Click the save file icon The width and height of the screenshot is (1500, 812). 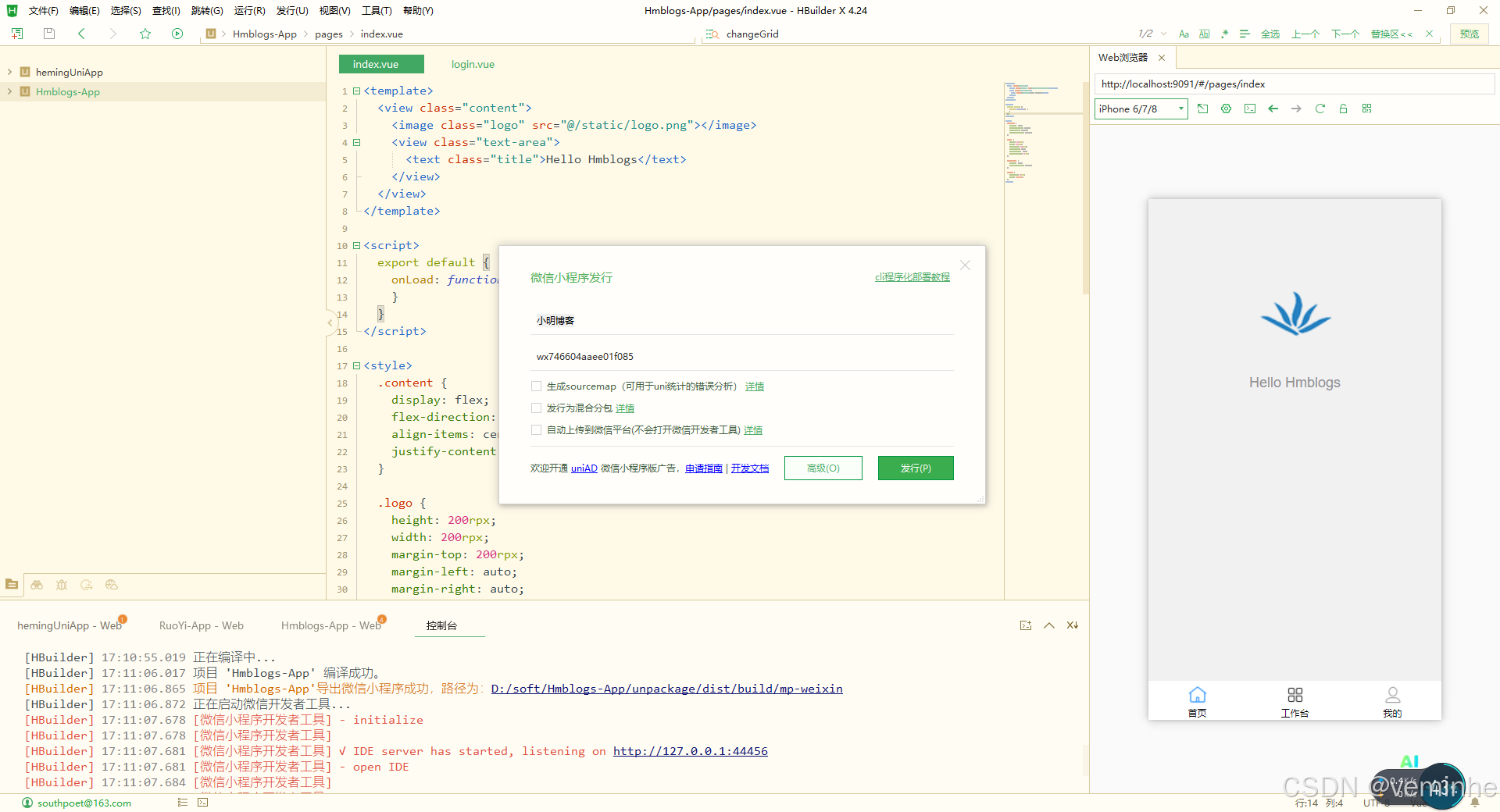[x=49, y=34]
